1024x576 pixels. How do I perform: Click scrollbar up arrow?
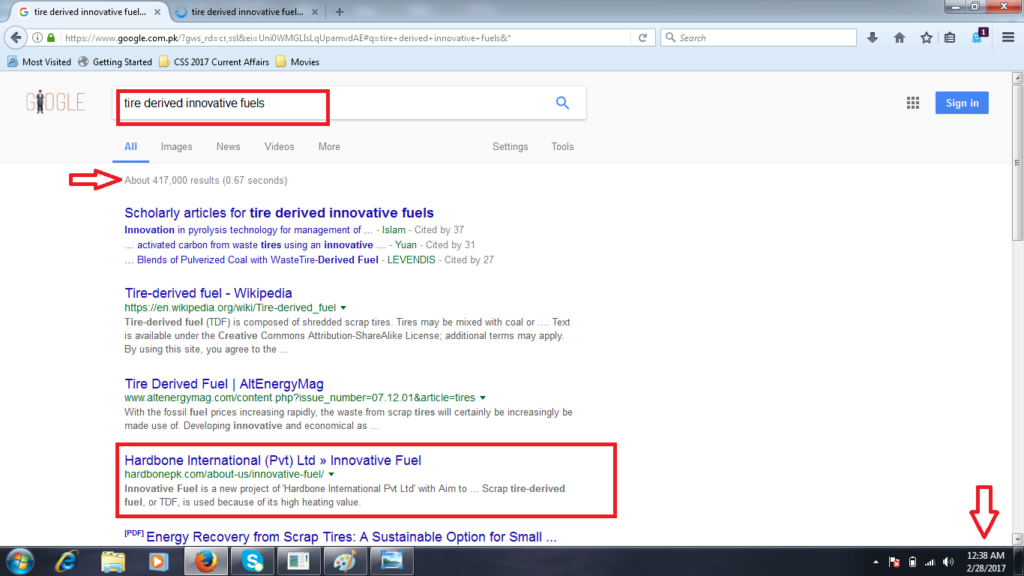[1017, 78]
